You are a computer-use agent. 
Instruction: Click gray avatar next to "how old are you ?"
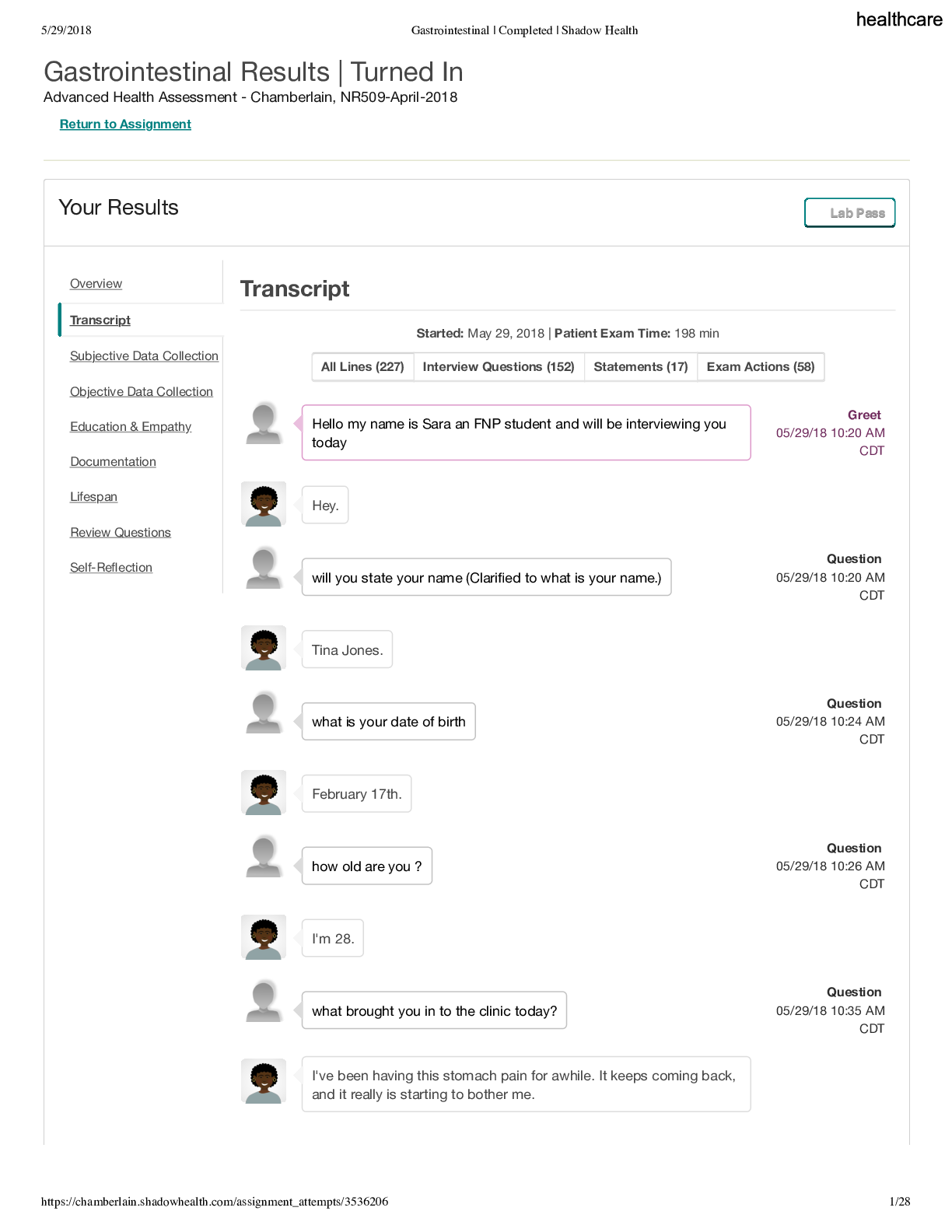[x=264, y=857]
